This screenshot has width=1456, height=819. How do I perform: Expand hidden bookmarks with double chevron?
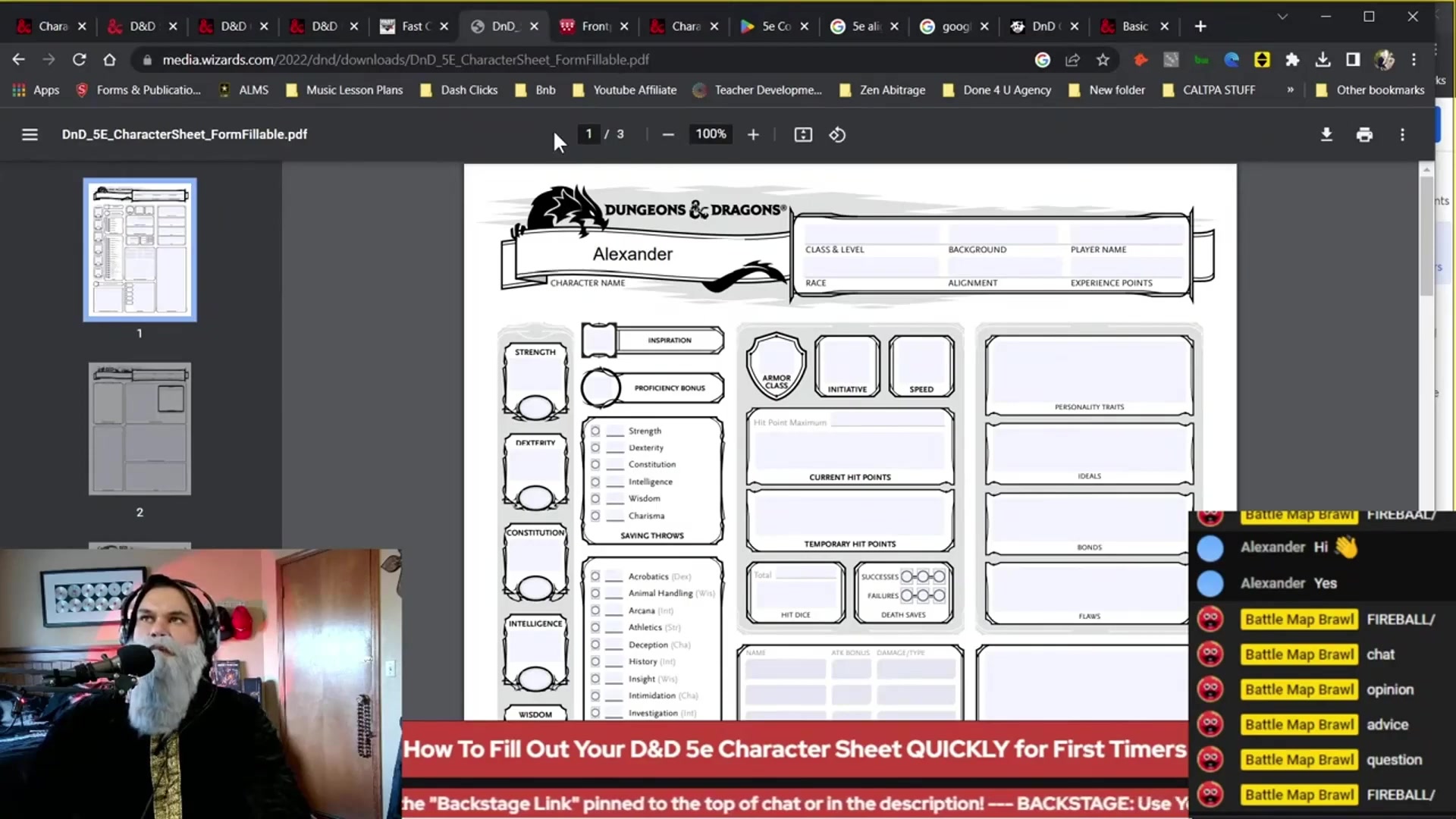click(x=1290, y=89)
